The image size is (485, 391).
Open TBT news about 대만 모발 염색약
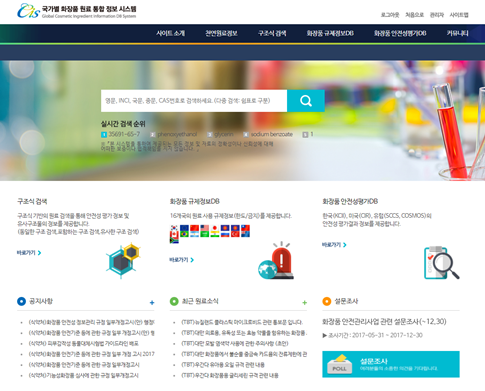coord(235,343)
